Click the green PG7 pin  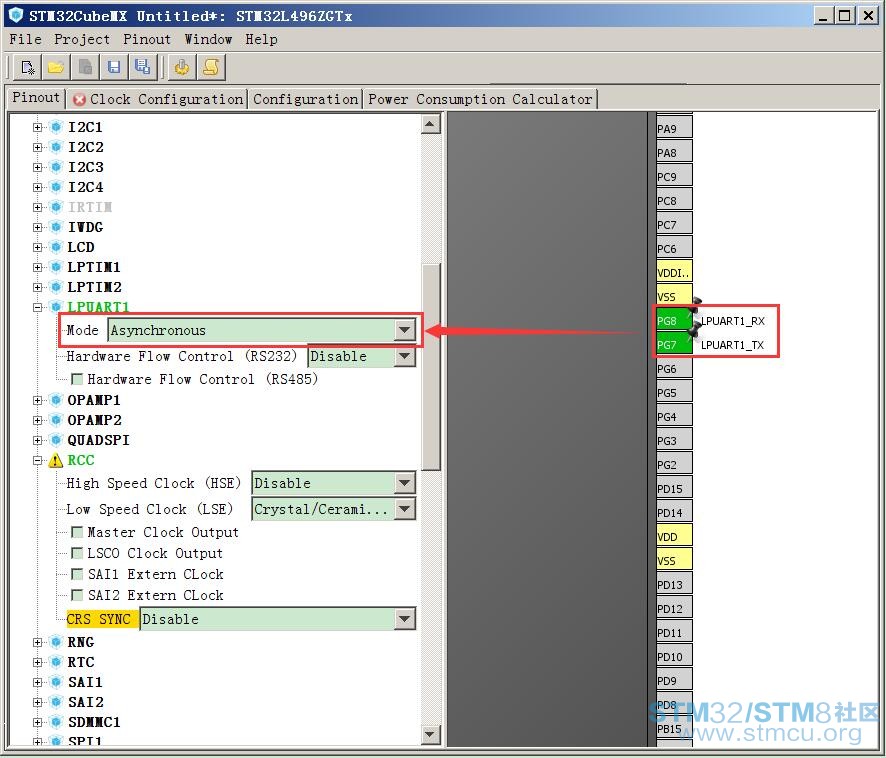(x=674, y=344)
